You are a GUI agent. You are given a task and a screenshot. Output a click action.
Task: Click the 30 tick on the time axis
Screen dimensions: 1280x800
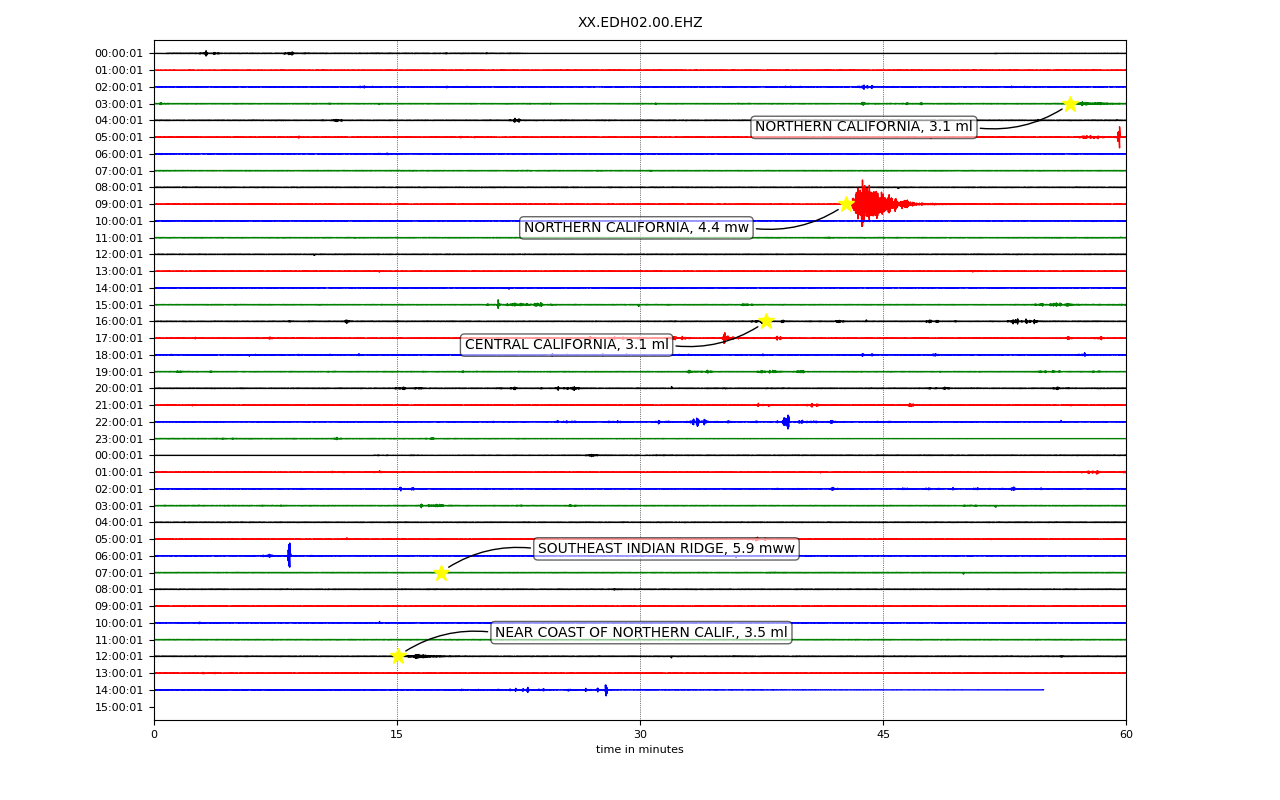640,734
